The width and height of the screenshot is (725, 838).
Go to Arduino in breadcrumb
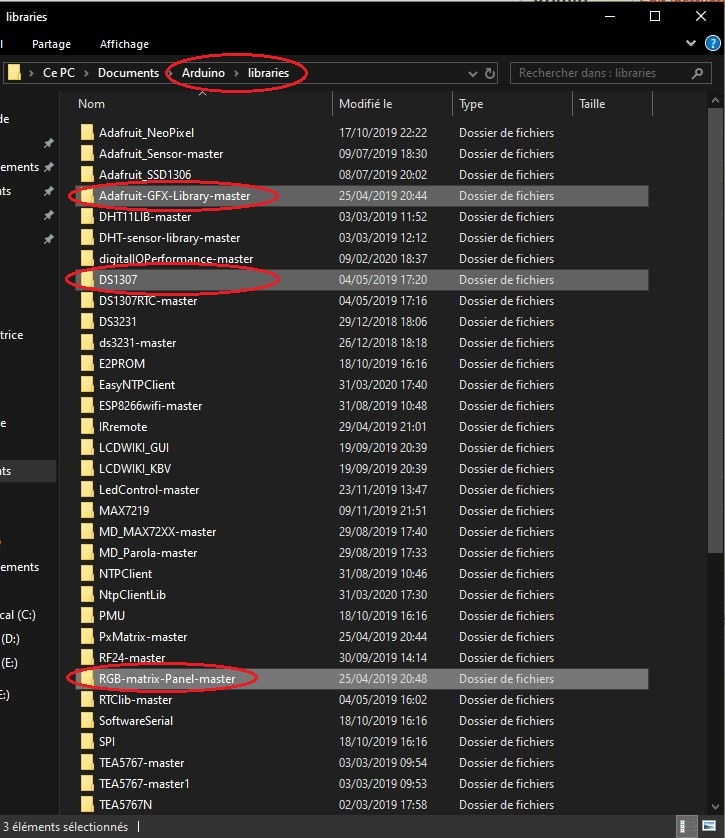click(x=203, y=73)
